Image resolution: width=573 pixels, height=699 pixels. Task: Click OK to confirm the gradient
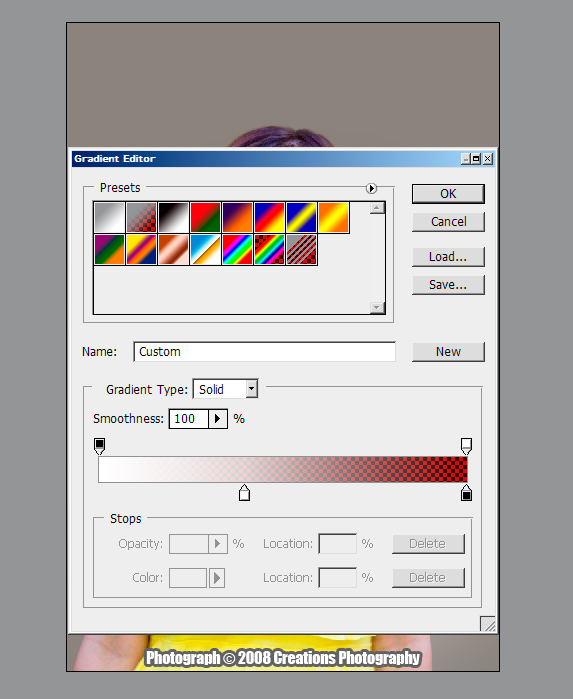coord(448,194)
